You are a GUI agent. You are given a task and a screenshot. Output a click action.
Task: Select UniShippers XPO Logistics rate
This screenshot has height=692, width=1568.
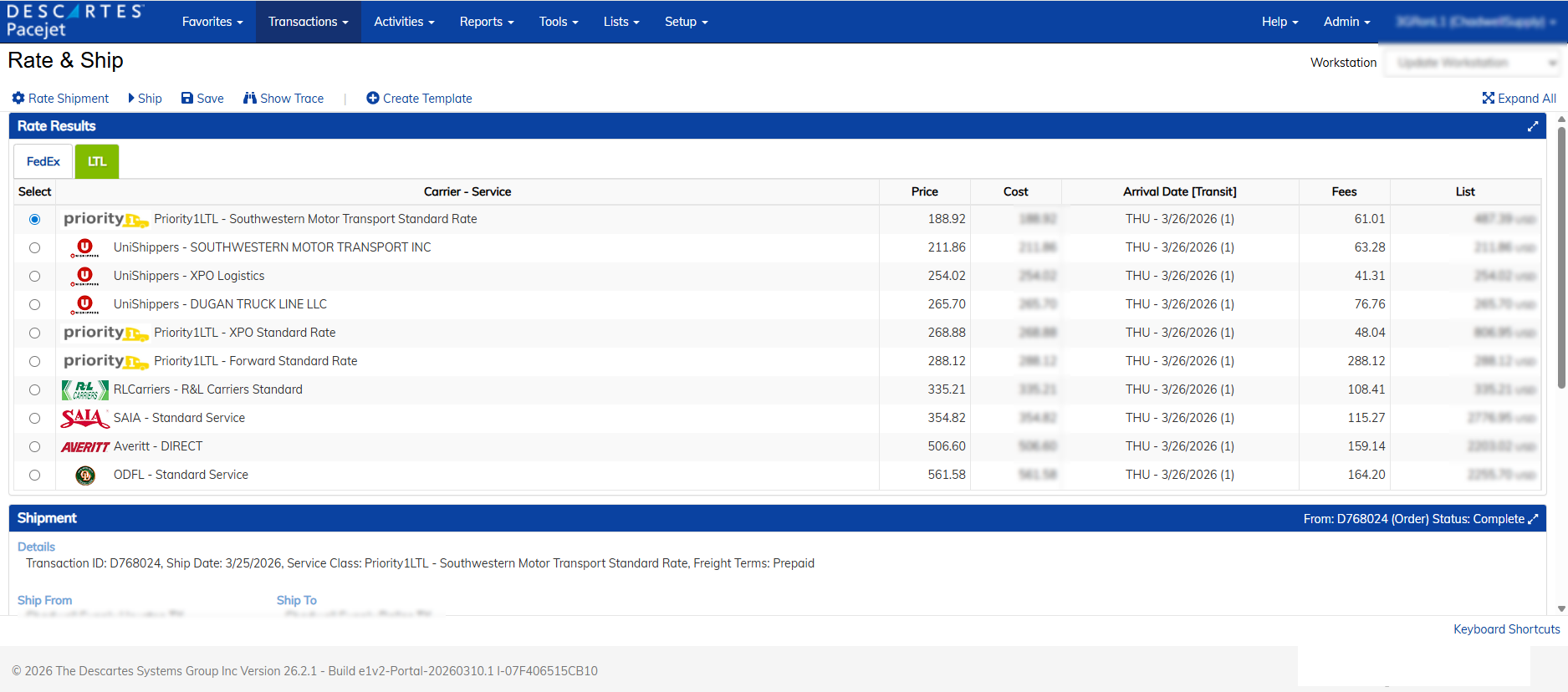[x=34, y=276]
